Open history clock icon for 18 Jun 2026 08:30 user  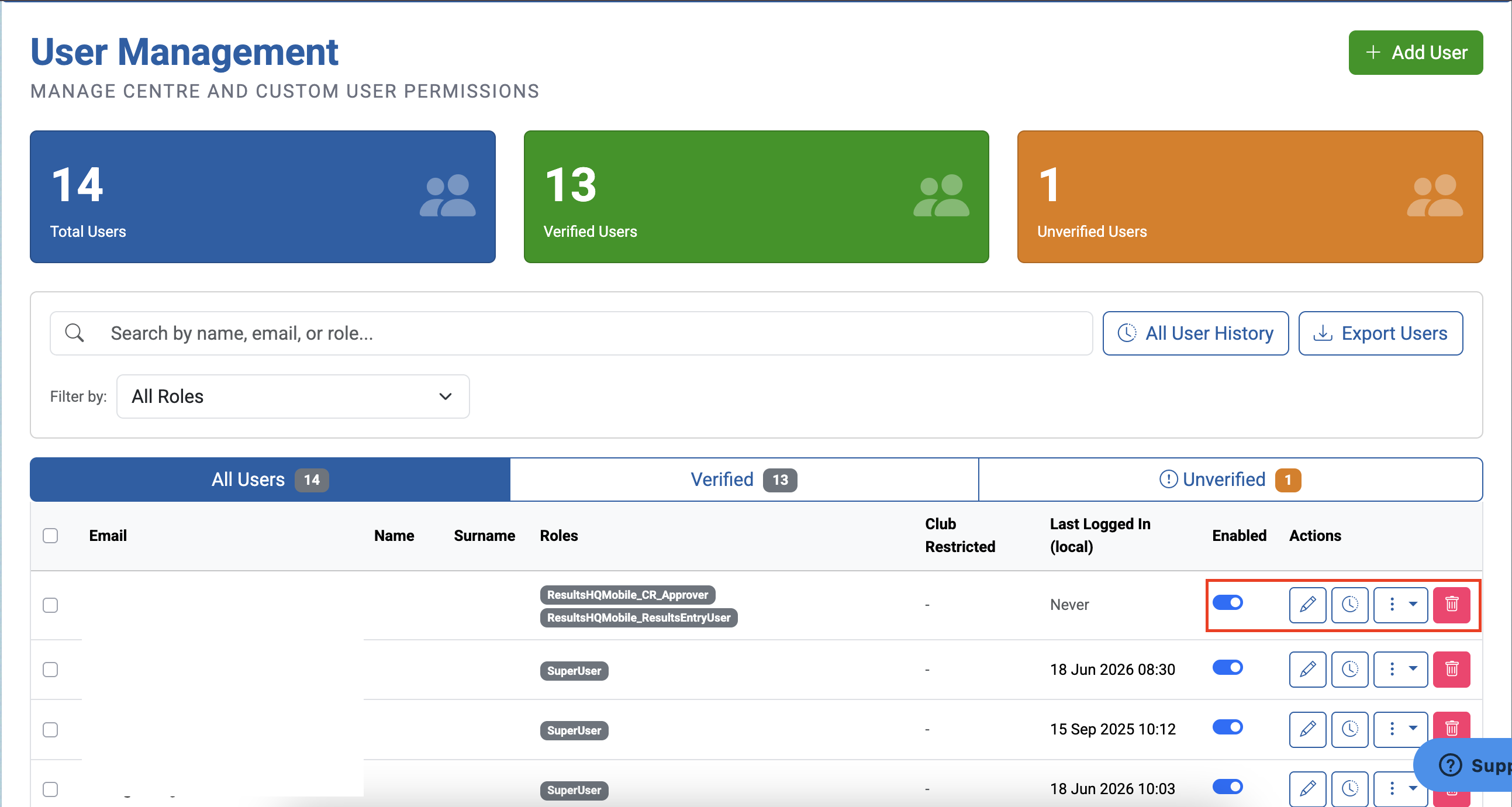(1349, 669)
